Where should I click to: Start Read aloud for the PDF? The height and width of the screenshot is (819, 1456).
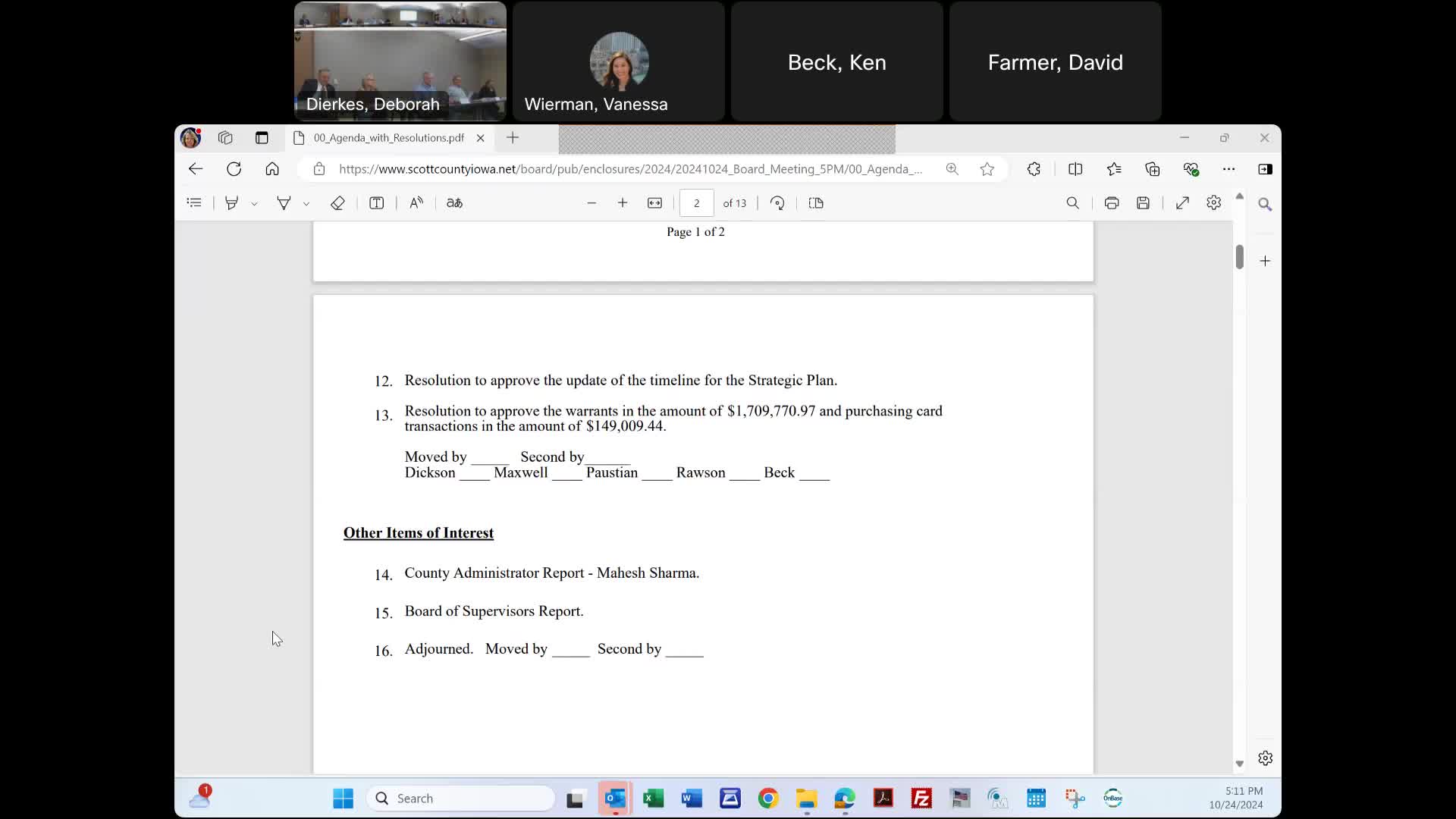pos(416,203)
